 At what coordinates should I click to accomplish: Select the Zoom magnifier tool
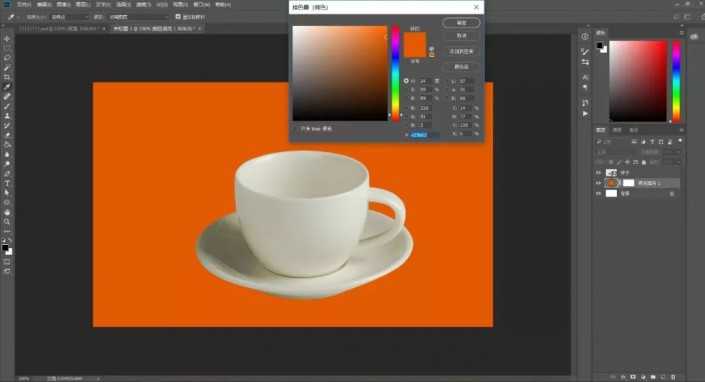[x=7, y=222]
